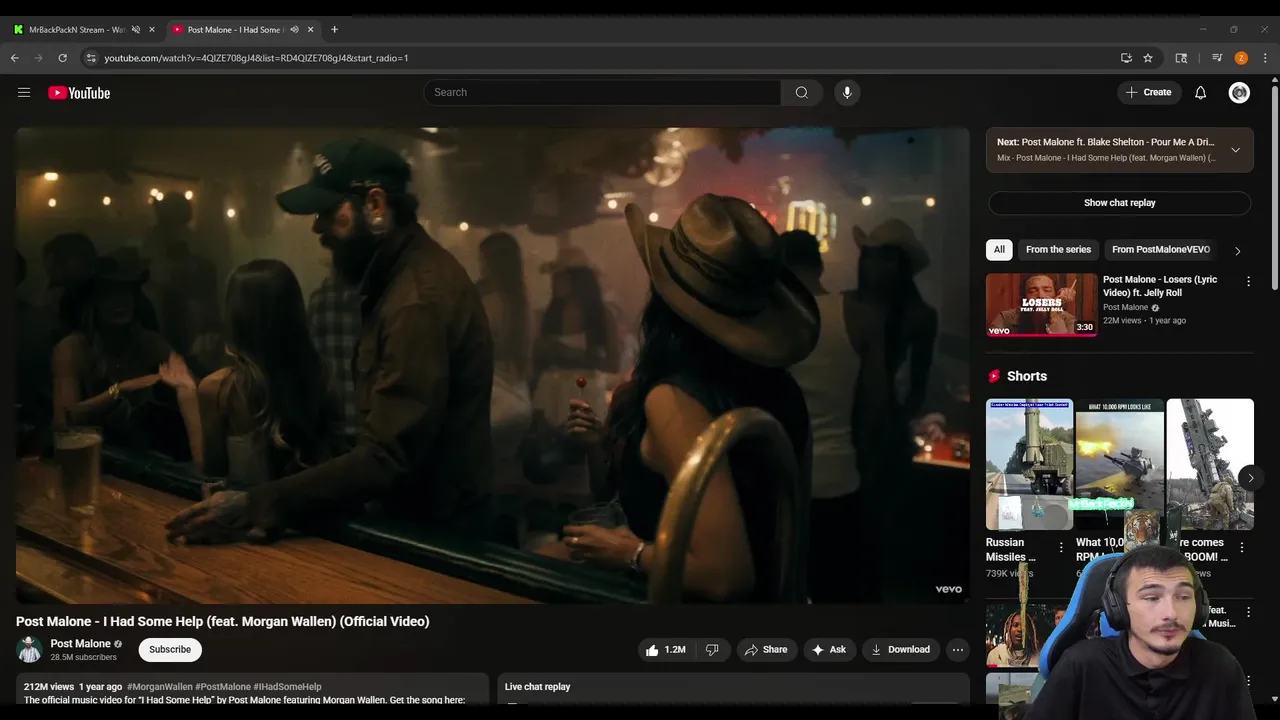Dislike the video with thumbs down
This screenshot has height=720, width=1280.
[x=712, y=650]
